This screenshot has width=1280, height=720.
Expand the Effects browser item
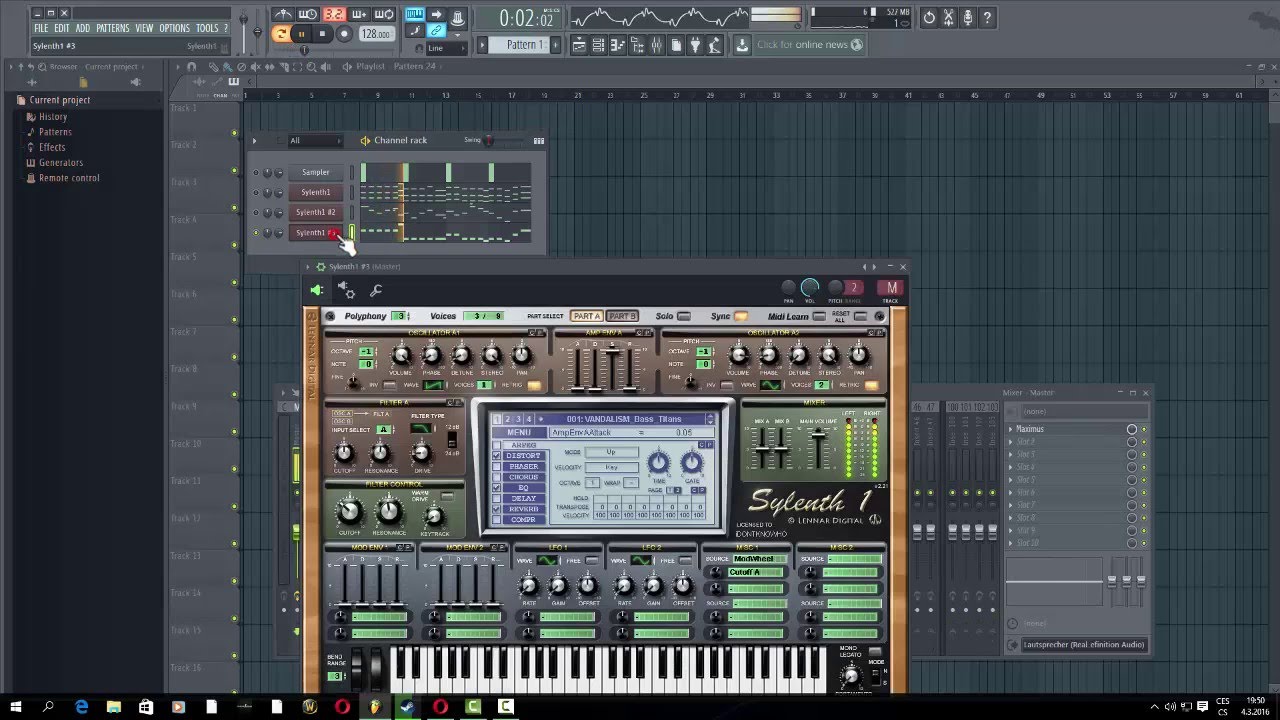(52, 147)
